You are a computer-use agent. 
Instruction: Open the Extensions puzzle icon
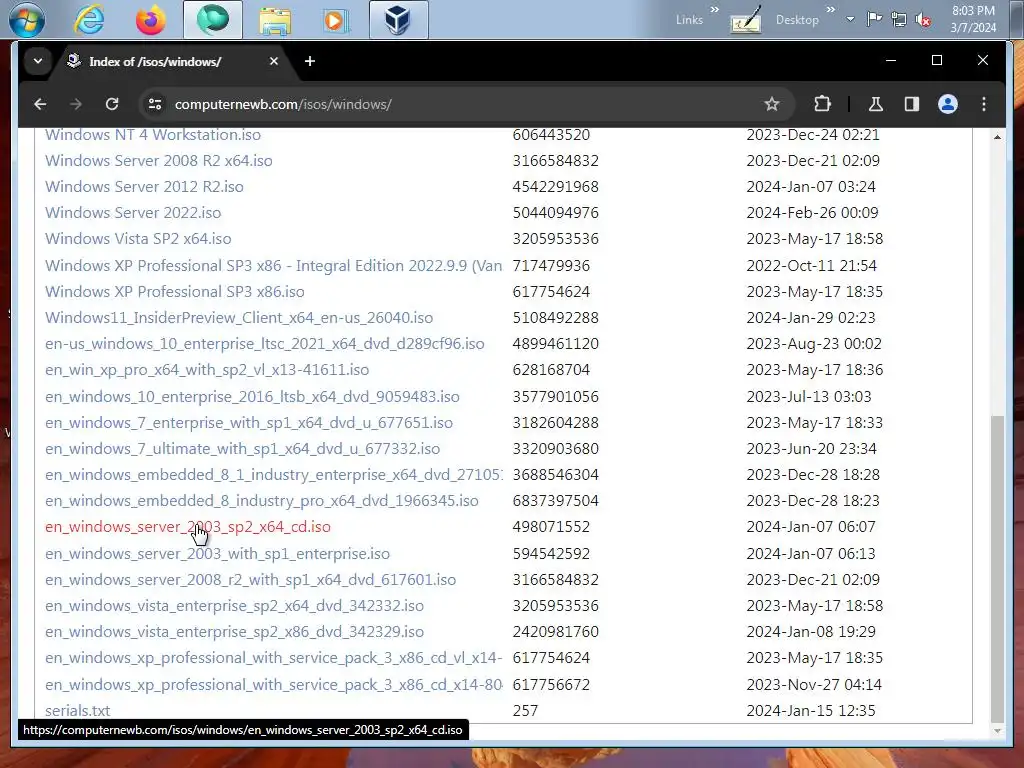point(822,104)
